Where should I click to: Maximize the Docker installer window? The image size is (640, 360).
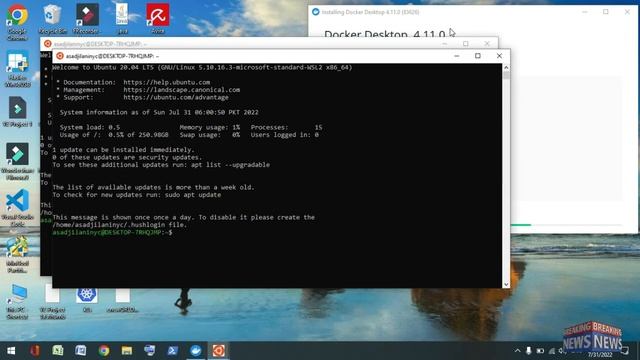tap(606, 12)
